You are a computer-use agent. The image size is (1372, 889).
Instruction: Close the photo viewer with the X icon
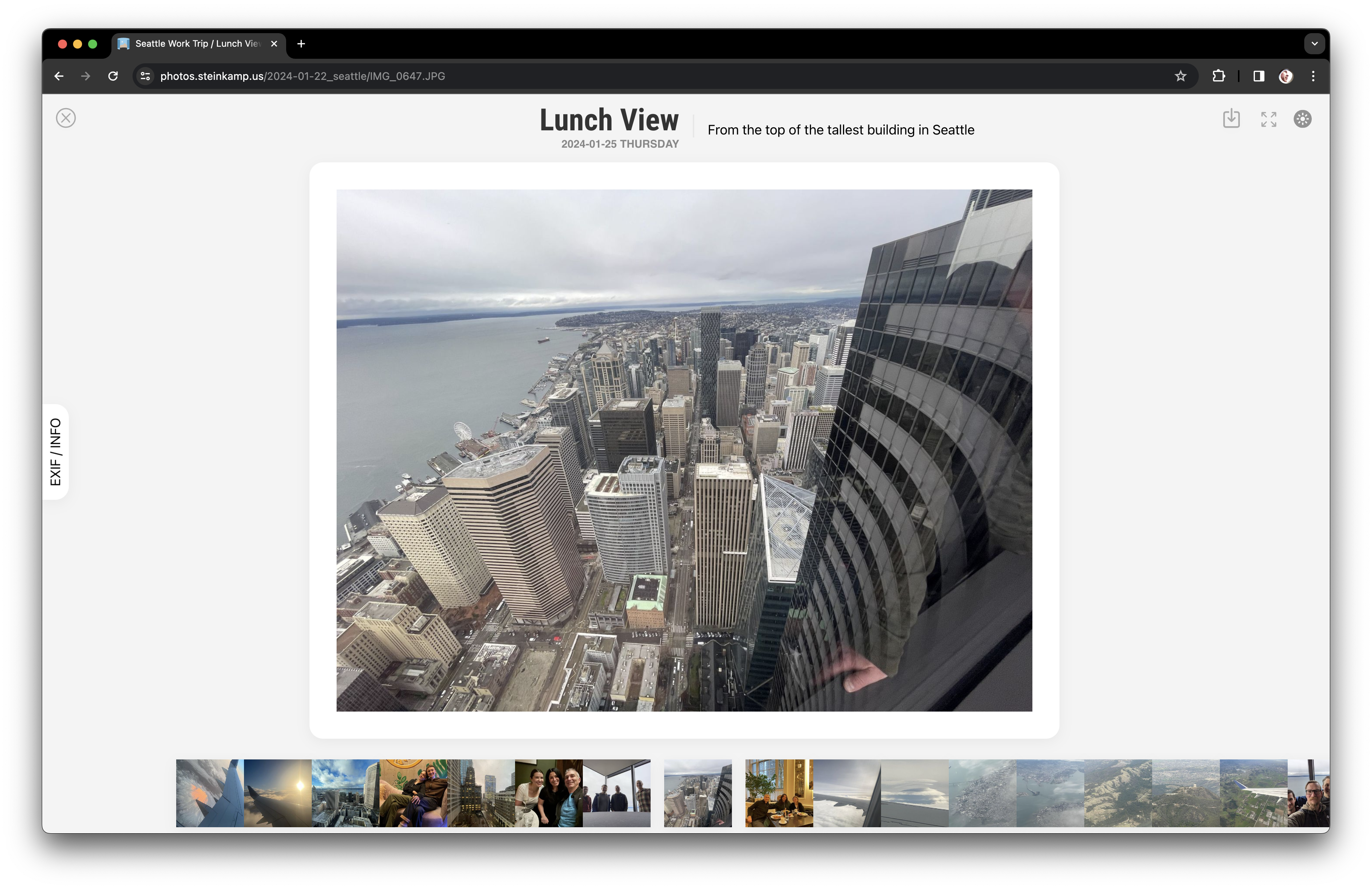[x=66, y=118]
